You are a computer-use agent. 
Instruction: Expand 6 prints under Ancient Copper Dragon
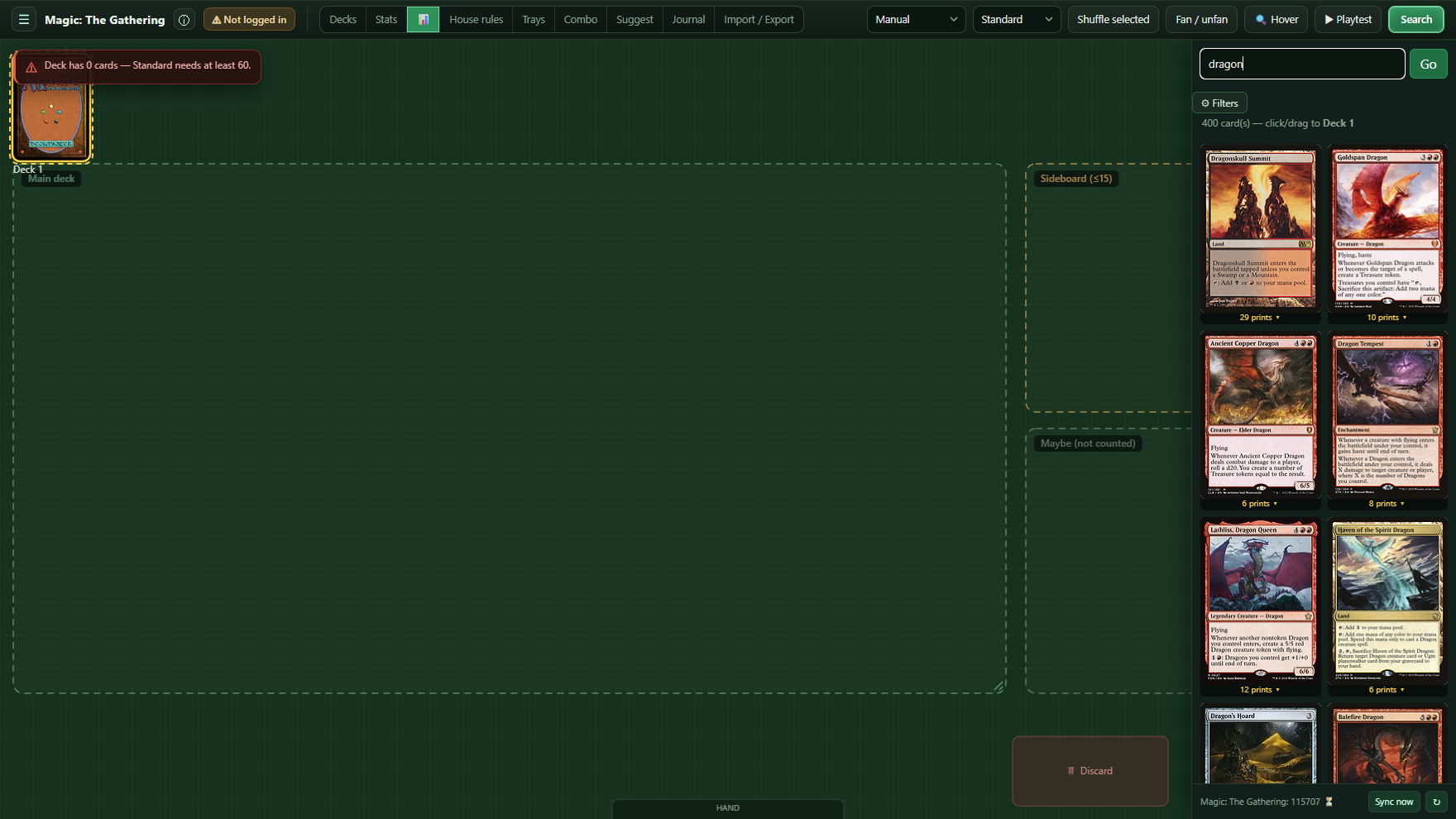[1259, 504]
